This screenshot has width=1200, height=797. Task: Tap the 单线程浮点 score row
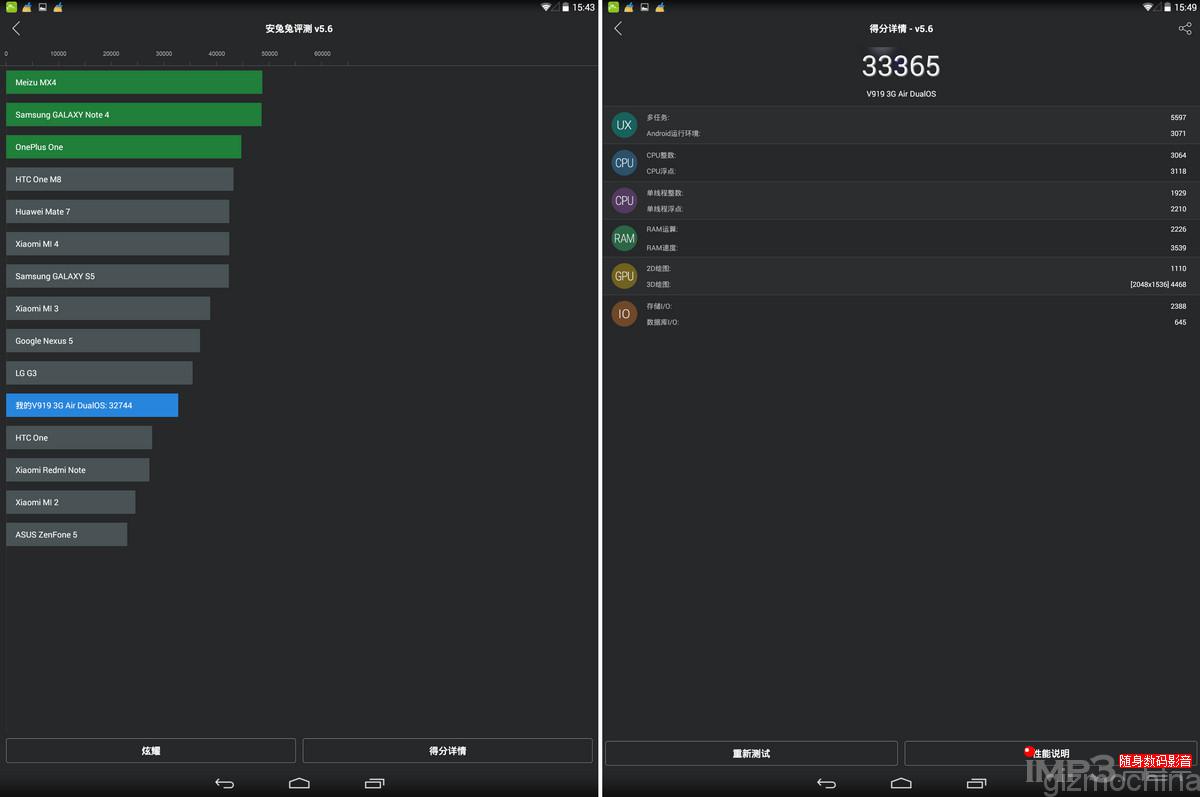coord(916,209)
